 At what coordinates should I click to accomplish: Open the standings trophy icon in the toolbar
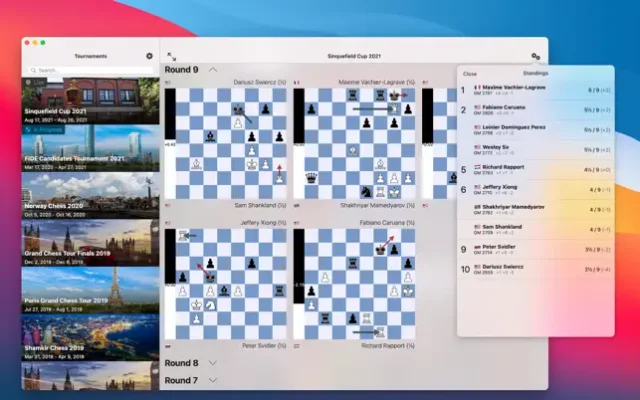(x=536, y=57)
